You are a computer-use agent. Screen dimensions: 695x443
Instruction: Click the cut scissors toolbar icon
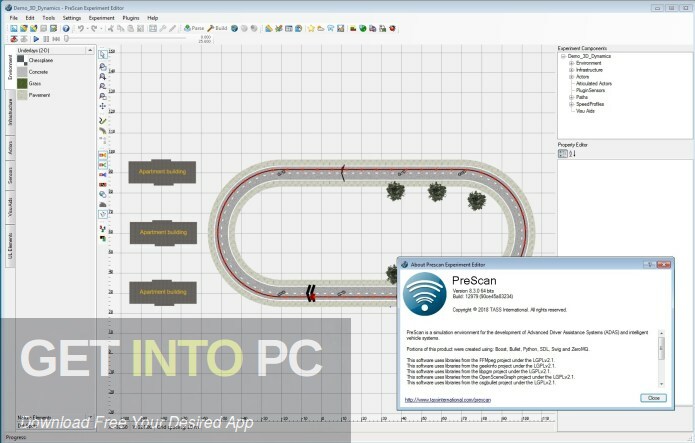(110, 28)
